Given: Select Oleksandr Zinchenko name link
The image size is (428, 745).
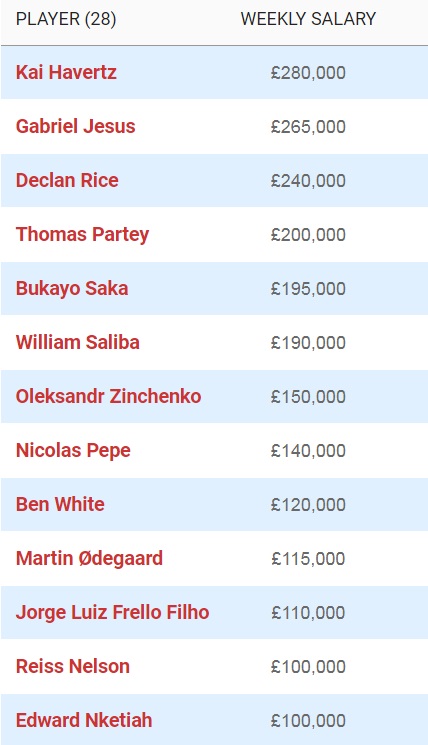Looking at the screenshot, I should [108, 397].
